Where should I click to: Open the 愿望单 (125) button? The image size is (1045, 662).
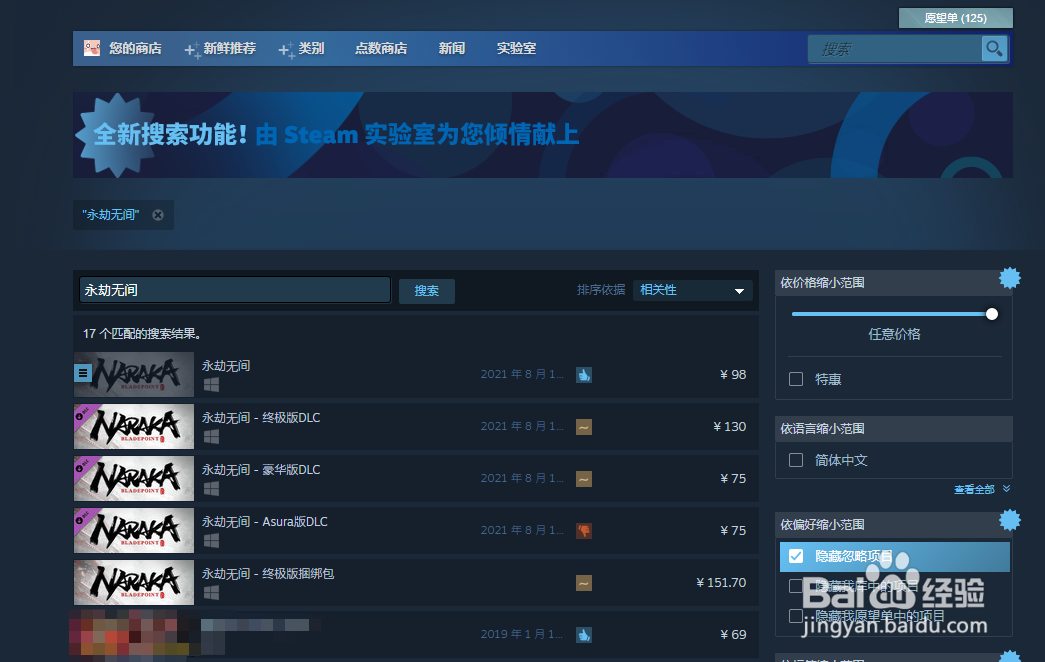[x=956, y=18]
